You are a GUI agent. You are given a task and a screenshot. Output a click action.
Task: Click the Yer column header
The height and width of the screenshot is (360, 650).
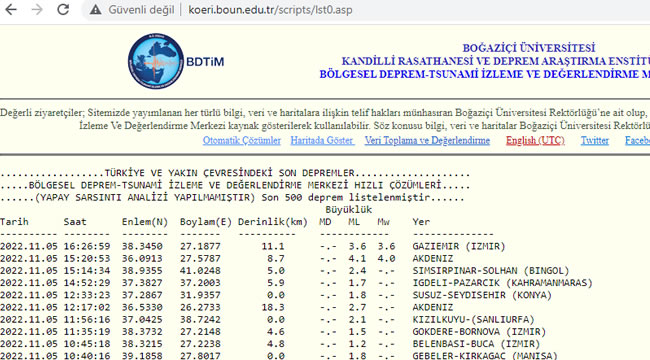tap(421, 222)
